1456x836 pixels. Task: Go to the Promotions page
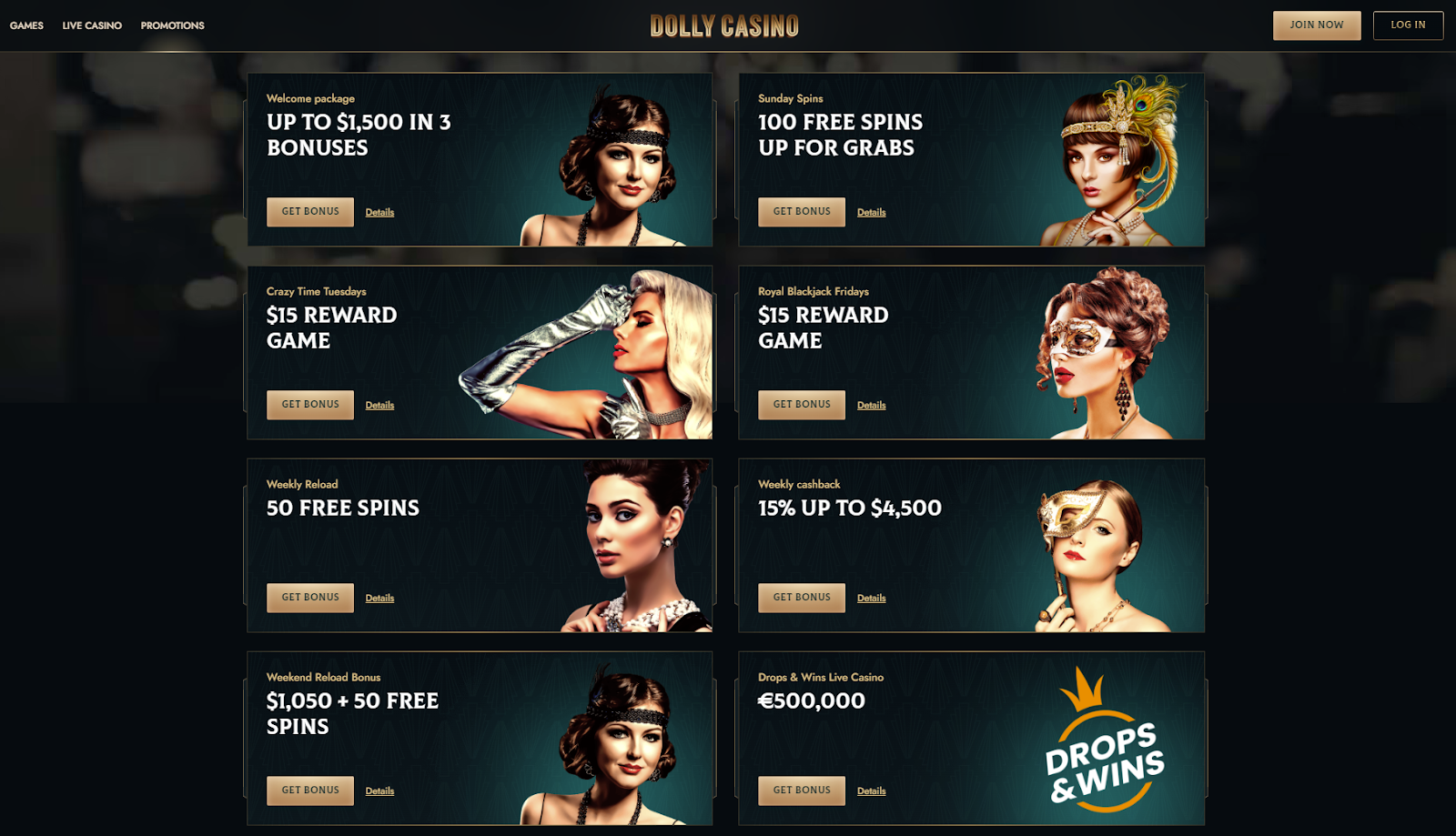pos(172,25)
